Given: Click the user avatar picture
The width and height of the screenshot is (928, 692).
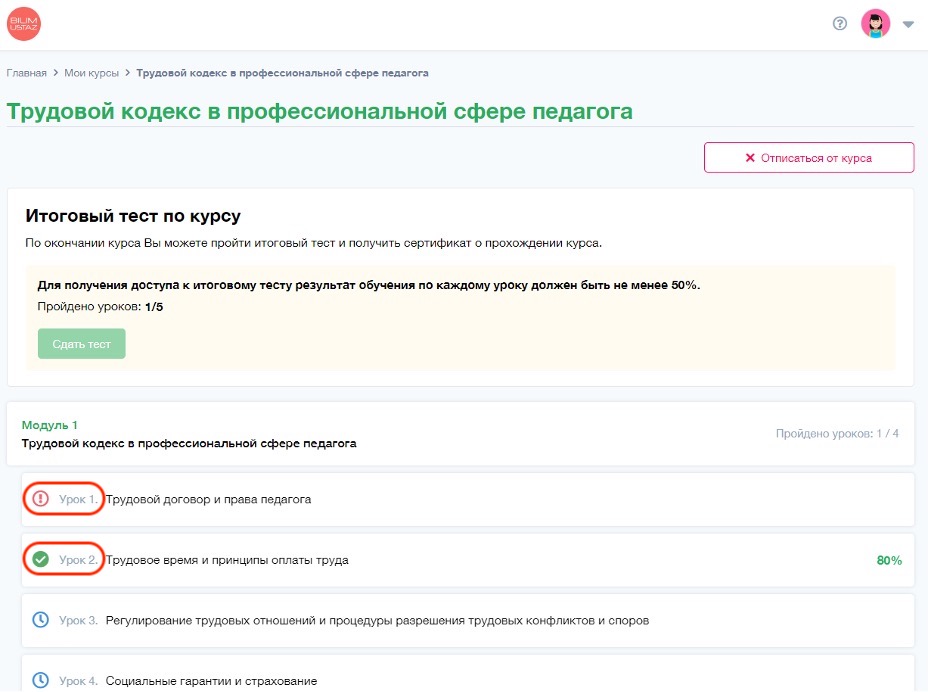Looking at the screenshot, I should [875, 24].
